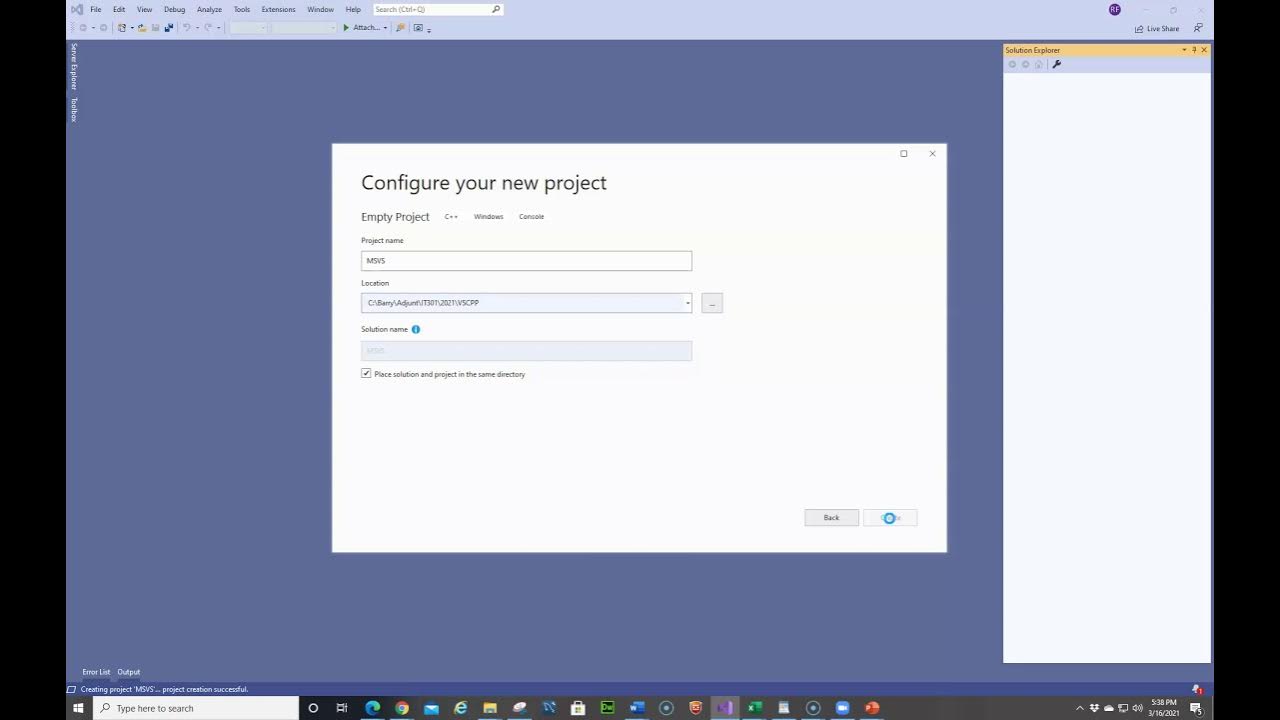The height and width of the screenshot is (720, 1280).
Task: Click the Task View taskbar icon
Action: [x=342, y=708]
